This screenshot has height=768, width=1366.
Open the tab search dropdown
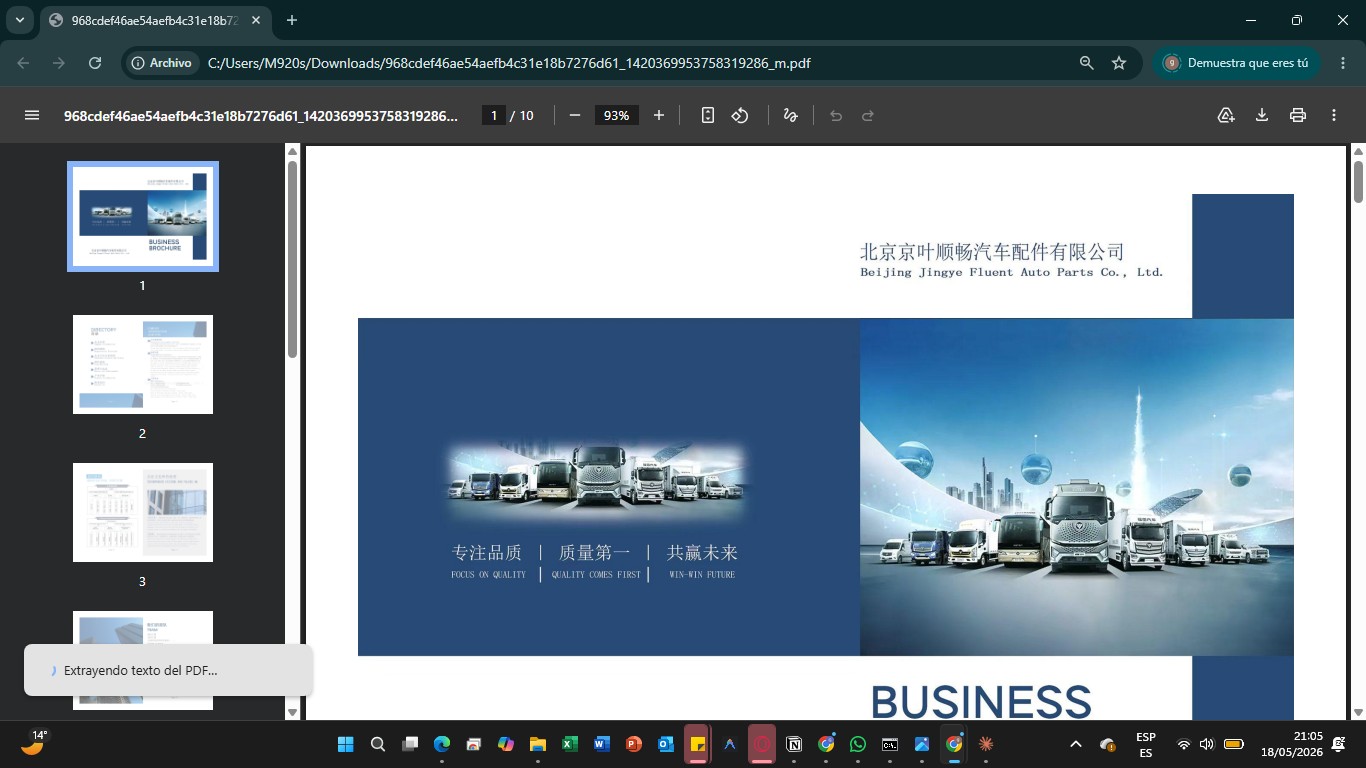coord(19,20)
